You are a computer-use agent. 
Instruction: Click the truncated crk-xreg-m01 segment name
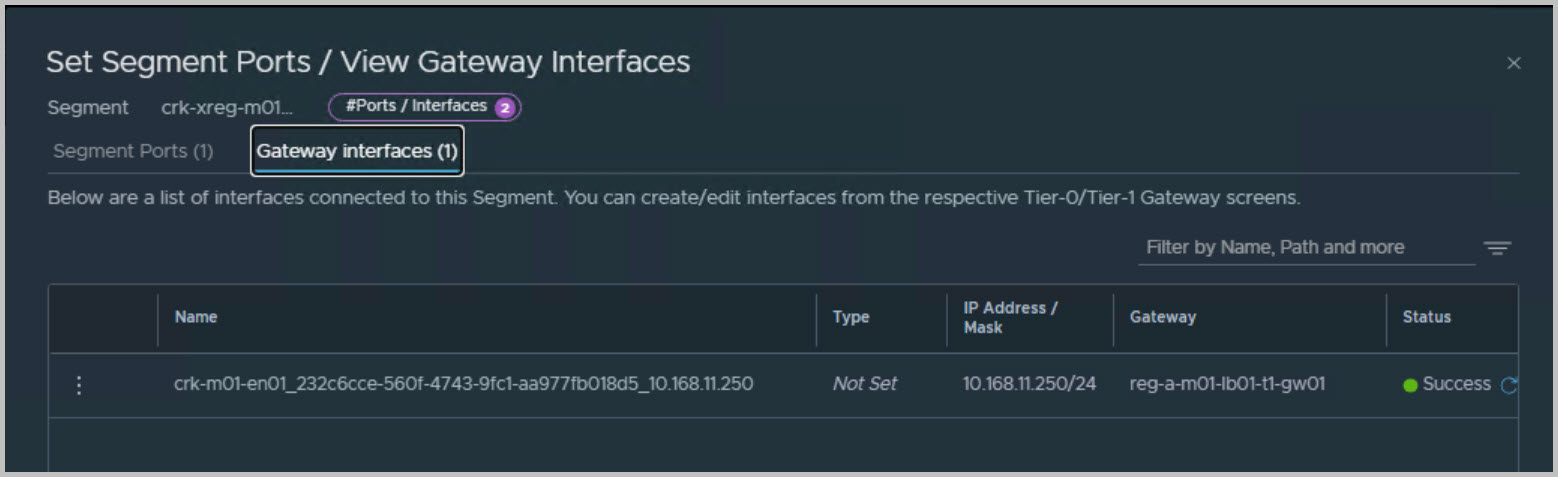227,108
